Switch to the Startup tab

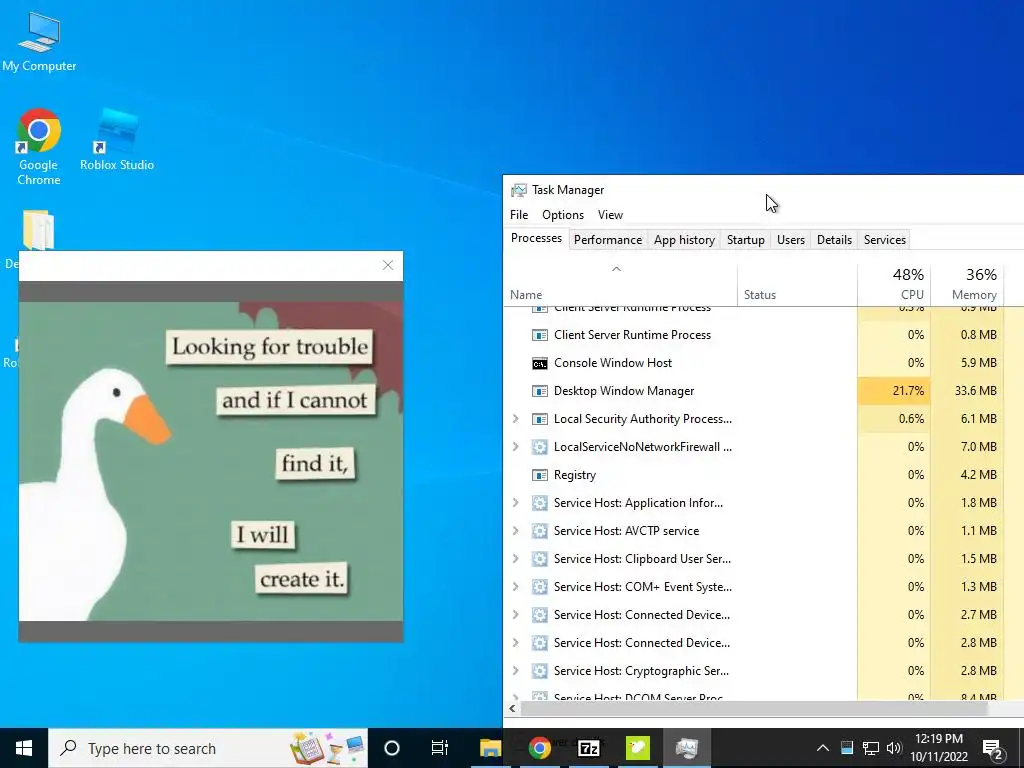click(x=746, y=240)
